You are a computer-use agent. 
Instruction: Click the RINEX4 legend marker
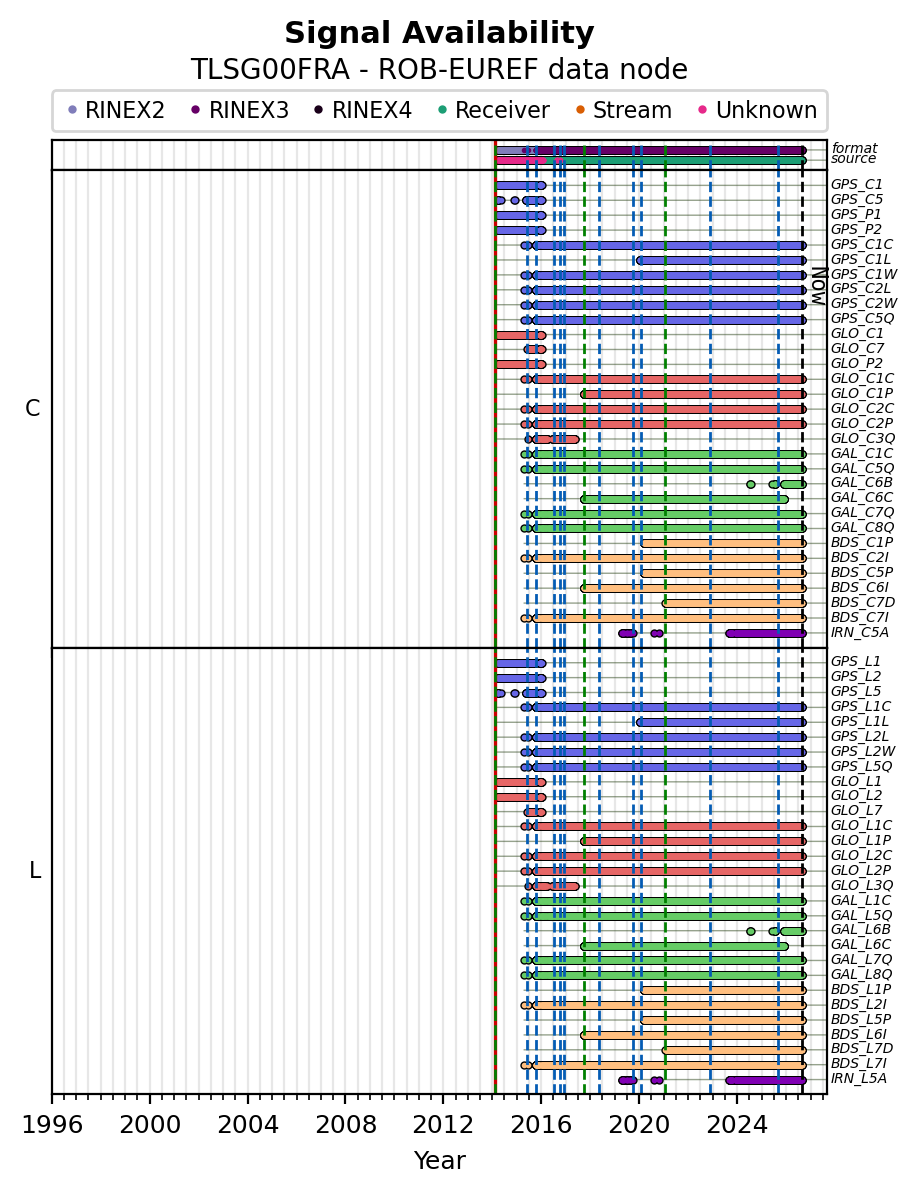point(319,110)
